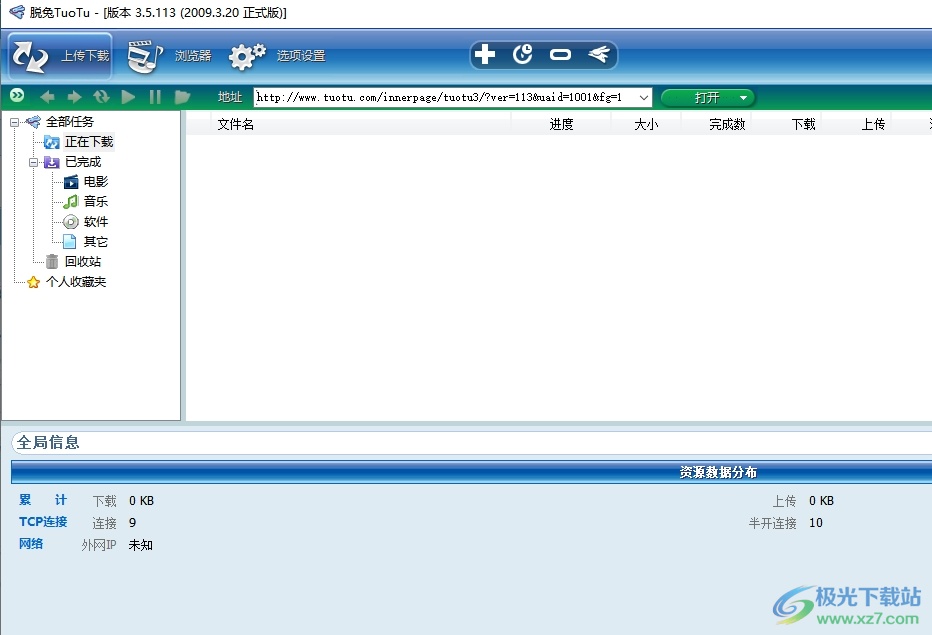The height and width of the screenshot is (635, 932).
Task: Sort by 大小 size column header
Action: tap(646, 124)
